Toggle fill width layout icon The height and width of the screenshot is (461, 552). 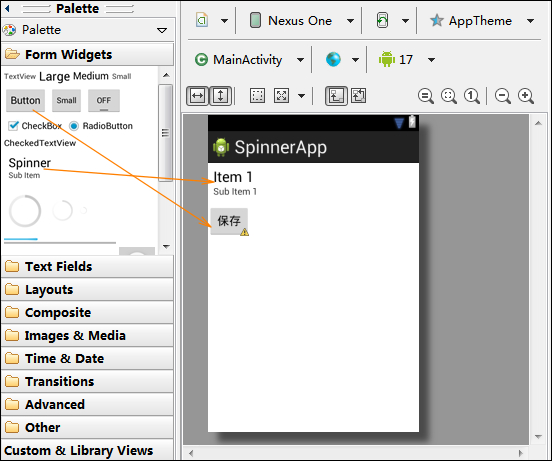(x=197, y=96)
